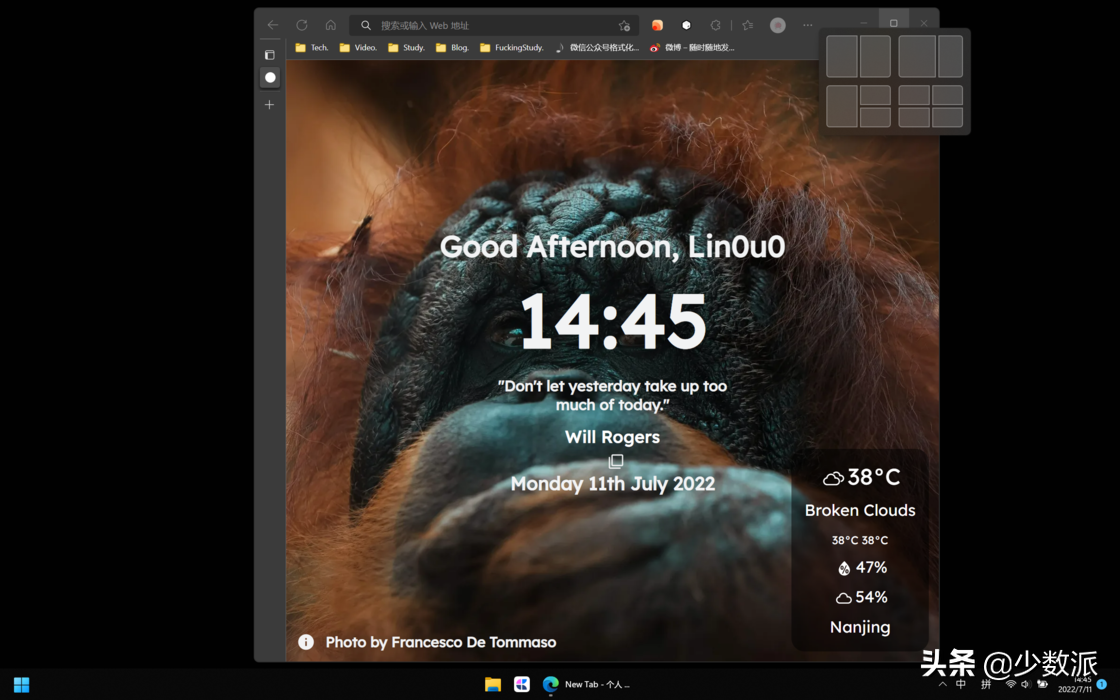1120x700 pixels.
Task: Open the browser home page
Action: (330, 24)
